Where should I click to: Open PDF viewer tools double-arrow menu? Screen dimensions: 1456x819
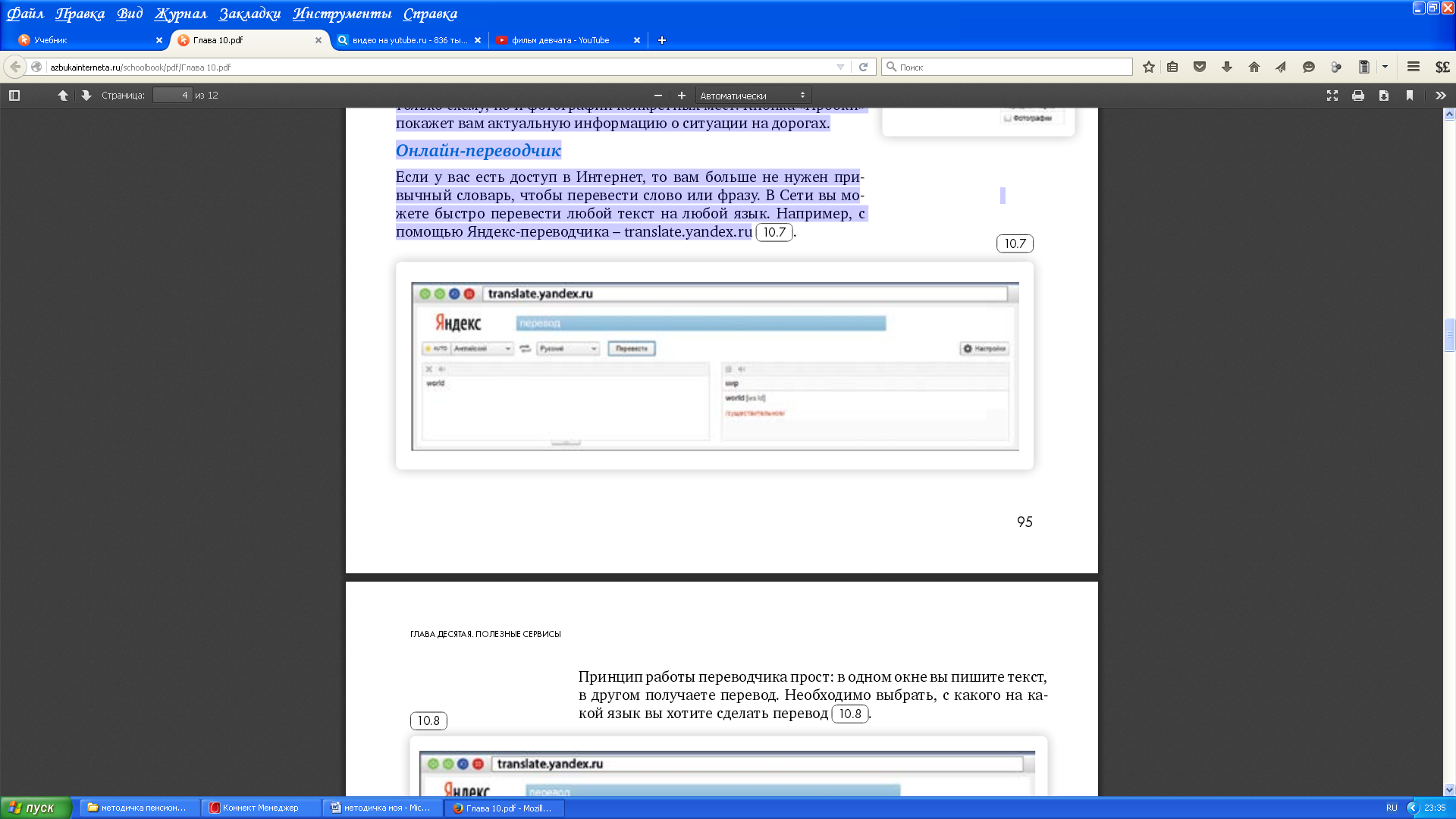(1441, 96)
